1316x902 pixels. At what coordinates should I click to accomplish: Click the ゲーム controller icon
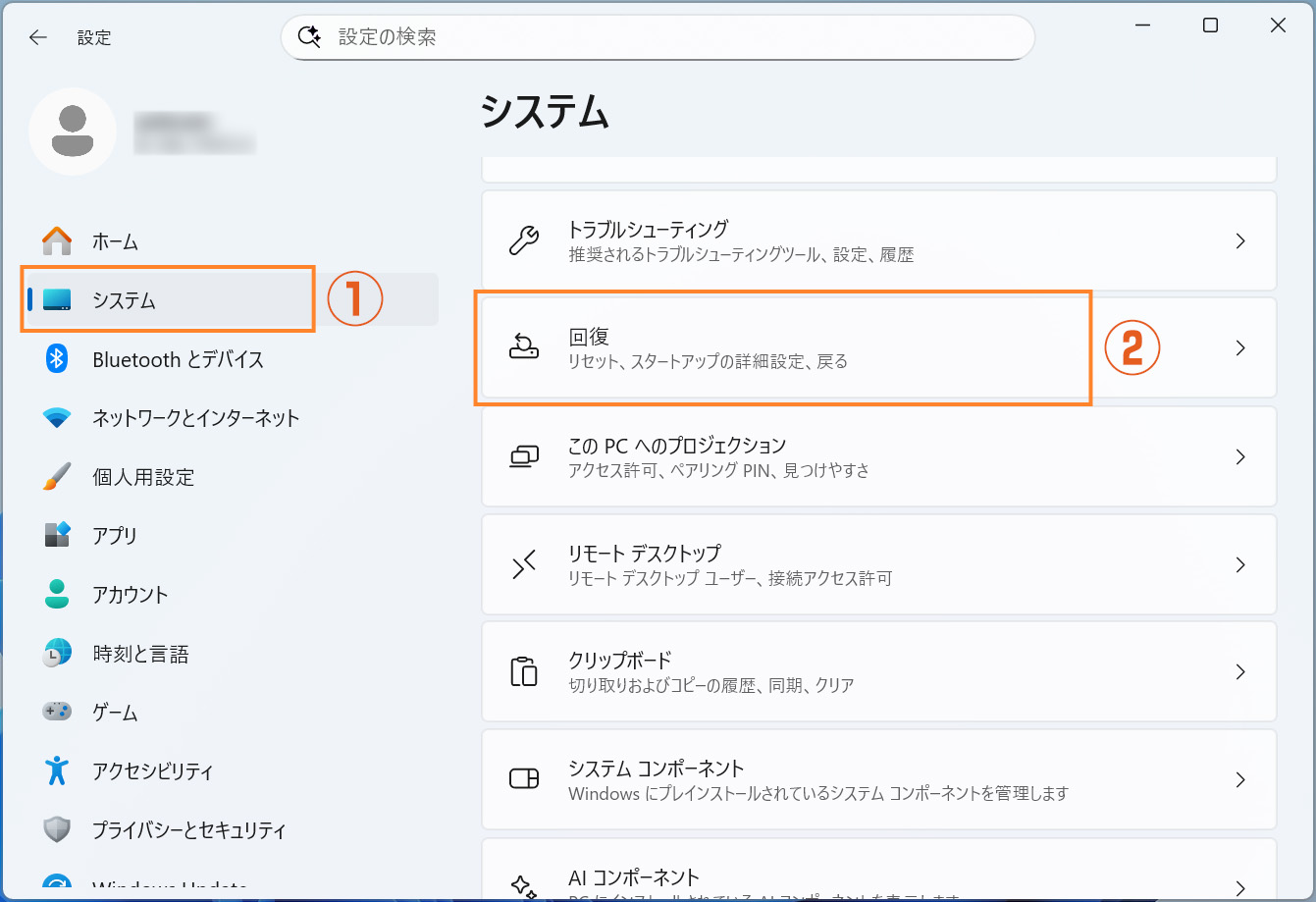[57, 712]
